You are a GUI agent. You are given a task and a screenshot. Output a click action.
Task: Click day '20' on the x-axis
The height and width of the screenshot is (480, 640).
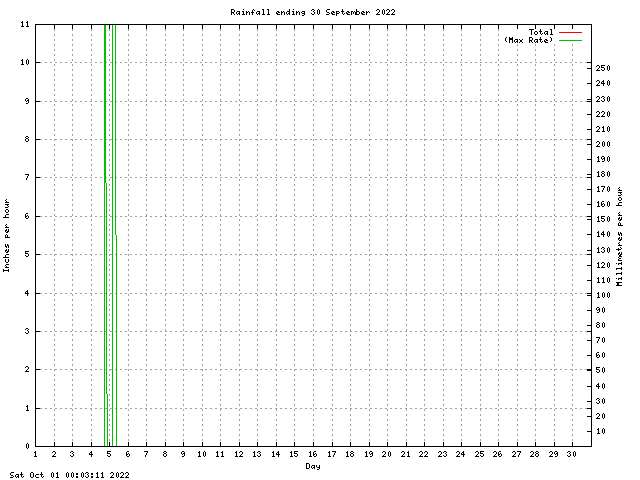(387, 454)
